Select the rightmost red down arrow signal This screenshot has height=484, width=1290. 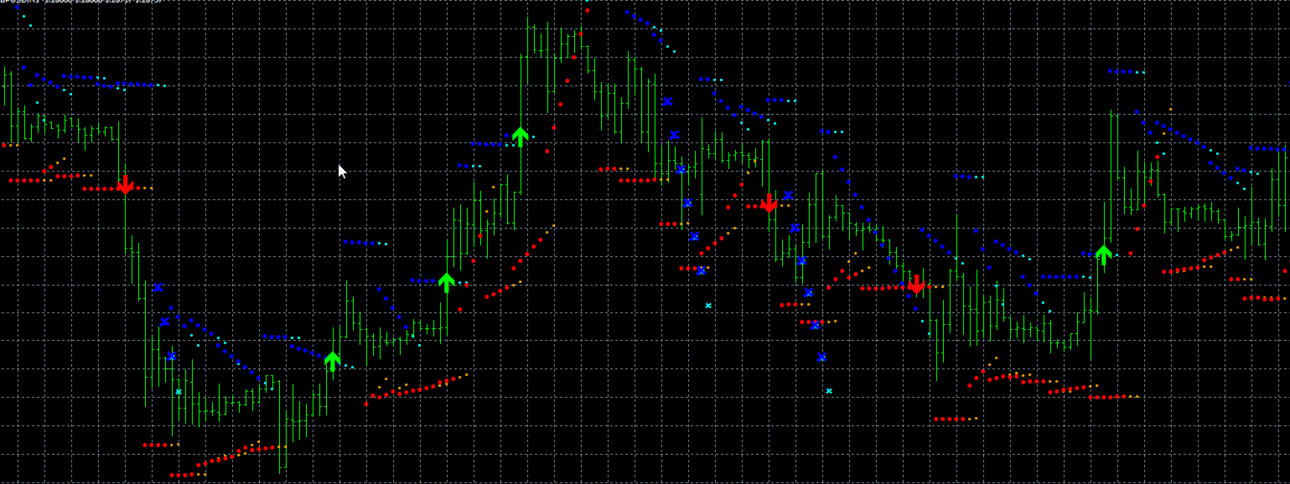click(x=917, y=285)
